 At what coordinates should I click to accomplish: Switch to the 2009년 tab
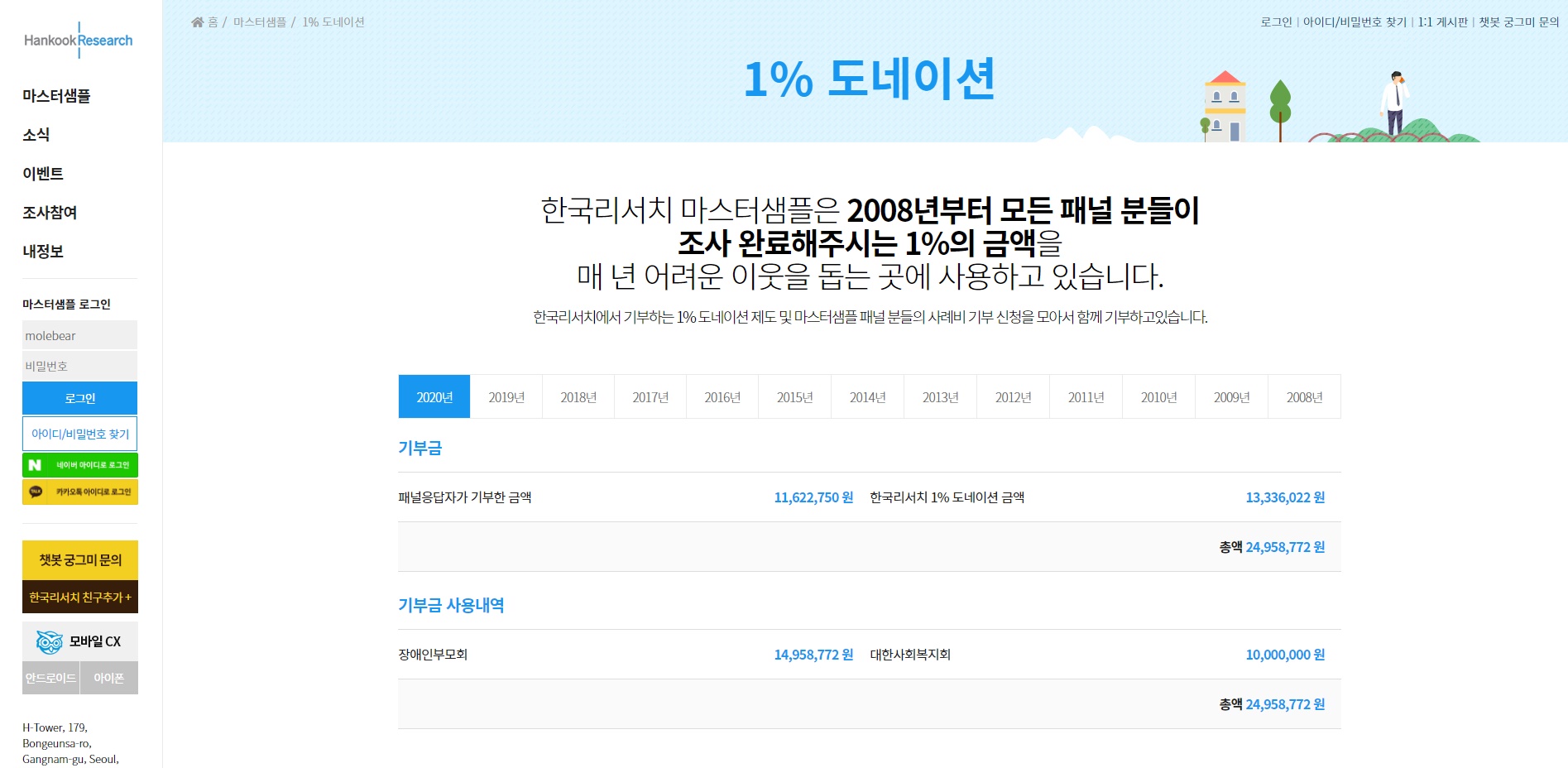1231,396
